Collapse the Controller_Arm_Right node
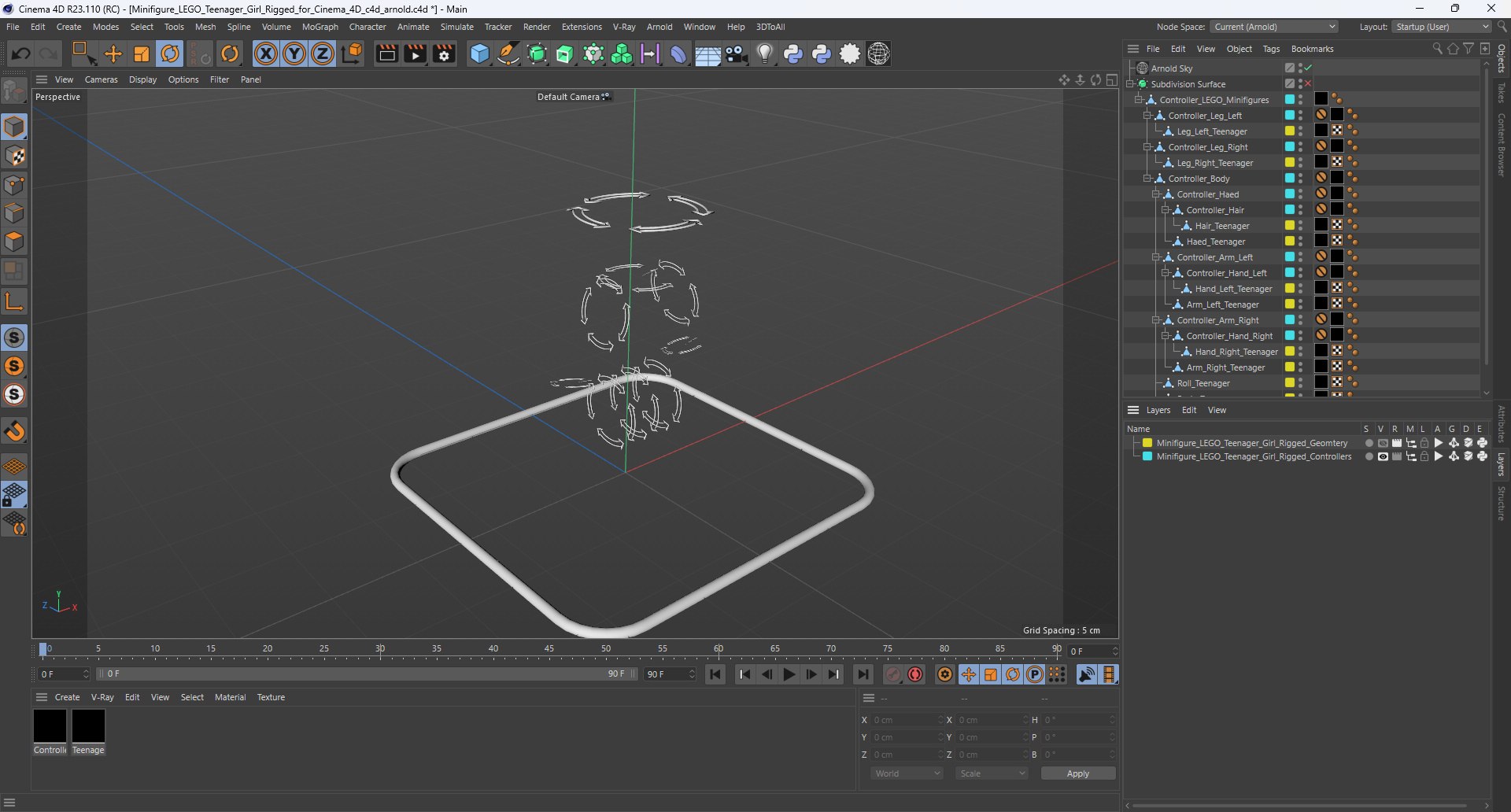The image size is (1511, 812). [x=1155, y=320]
